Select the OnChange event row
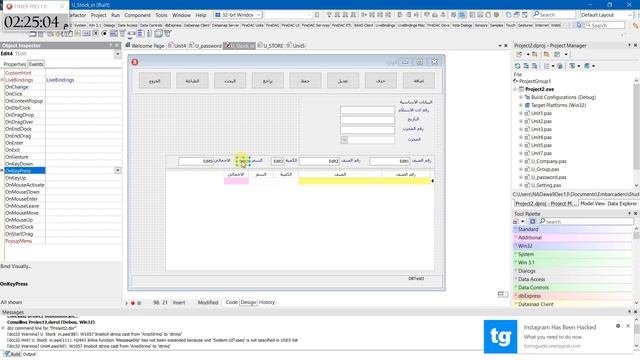Image resolution: width=640 pixels, height=360 pixels. pyautogui.click(x=63, y=87)
